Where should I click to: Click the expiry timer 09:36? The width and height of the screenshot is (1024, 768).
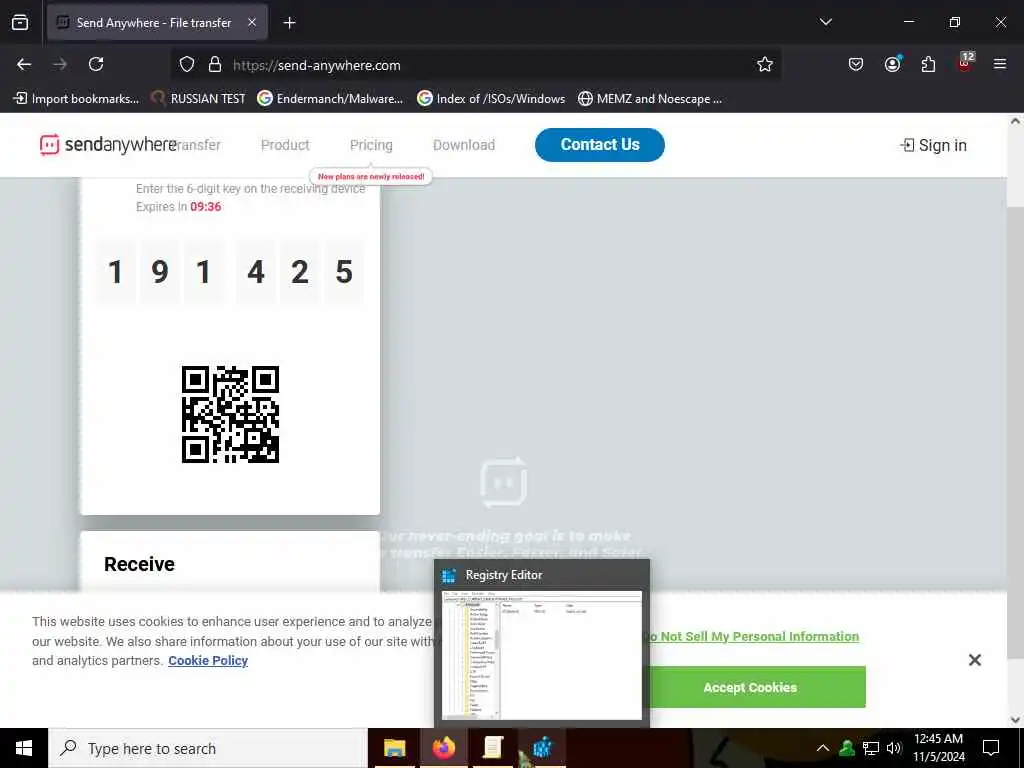click(206, 206)
